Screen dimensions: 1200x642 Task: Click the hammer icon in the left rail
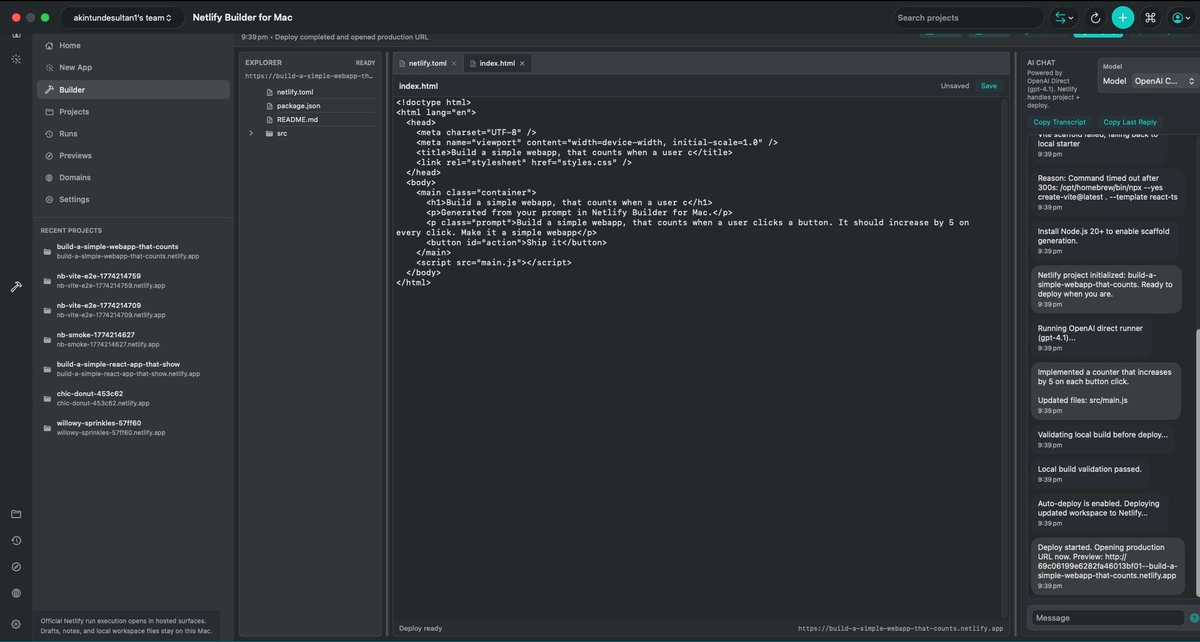(x=16, y=287)
